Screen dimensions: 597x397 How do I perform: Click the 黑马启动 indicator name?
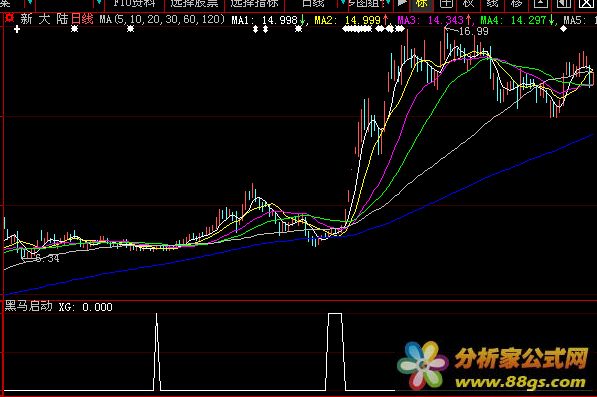click(29, 306)
